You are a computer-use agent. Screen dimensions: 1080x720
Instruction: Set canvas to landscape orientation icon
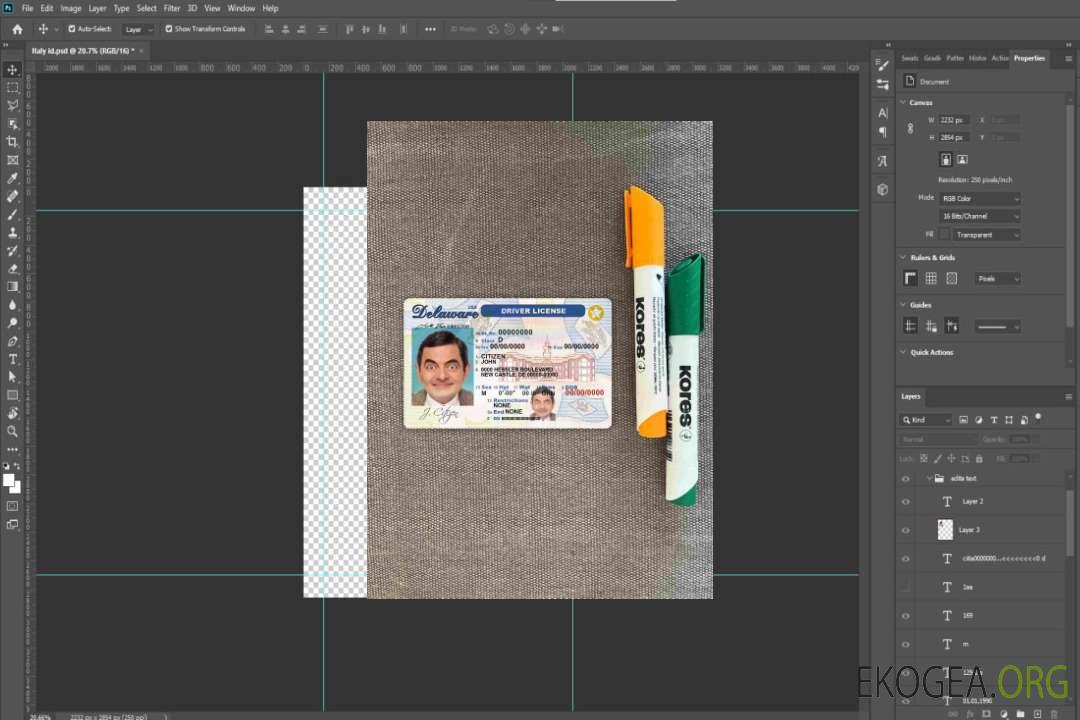962,159
